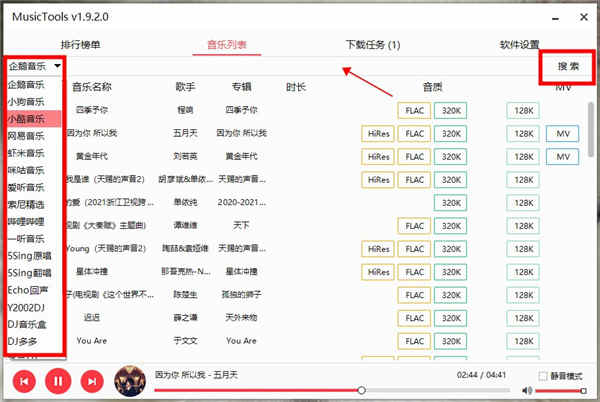Image resolution: width=600 pixels, height=402 pixels.
Task: Click HiRes for 黄金年代
Action: tap(378, 157)
